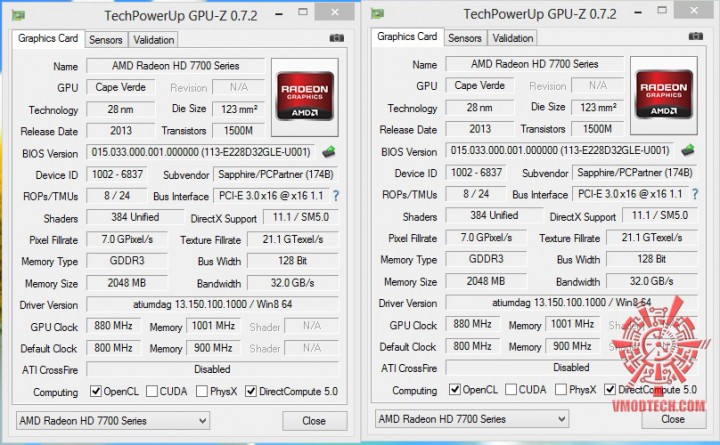Click 11.1 / SM5.0 DirectX field left window

click(301, 217)
